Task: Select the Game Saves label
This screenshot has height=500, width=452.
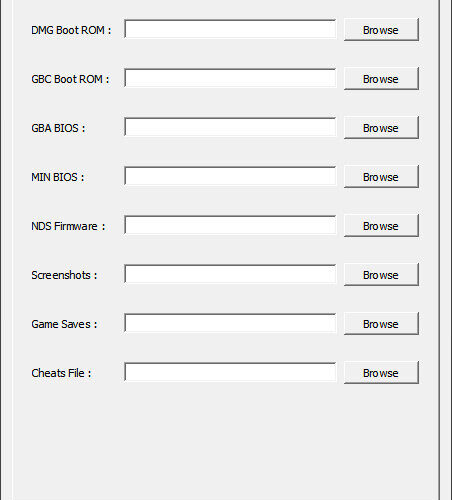Action: click(x=64, y=324)
